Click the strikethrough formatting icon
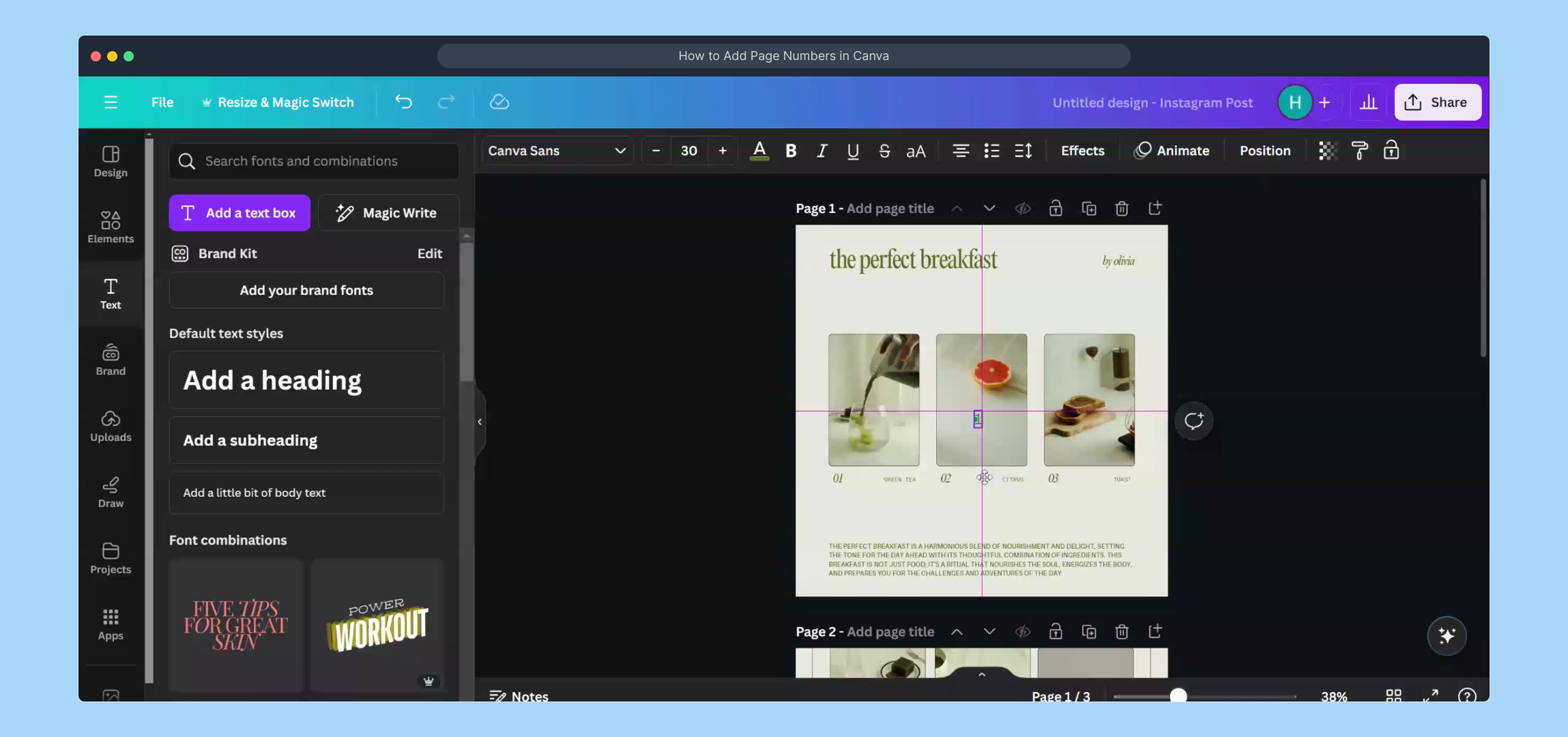1568x737 pixels. [x=884, y=151]
